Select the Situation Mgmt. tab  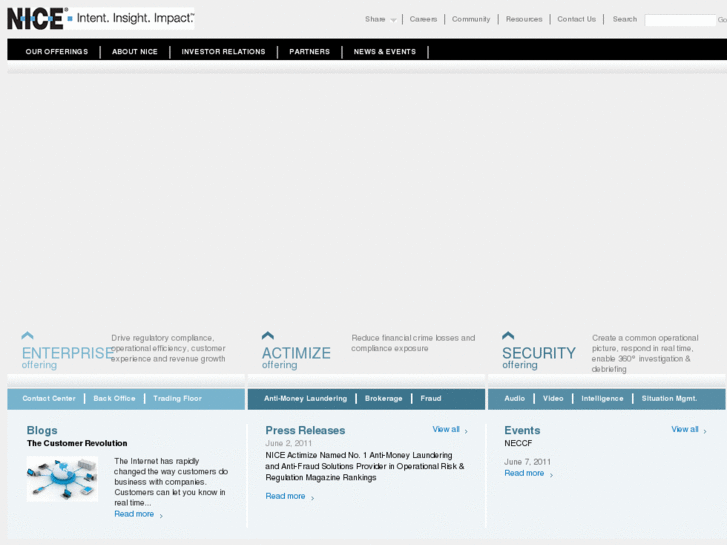coord(669,398)
